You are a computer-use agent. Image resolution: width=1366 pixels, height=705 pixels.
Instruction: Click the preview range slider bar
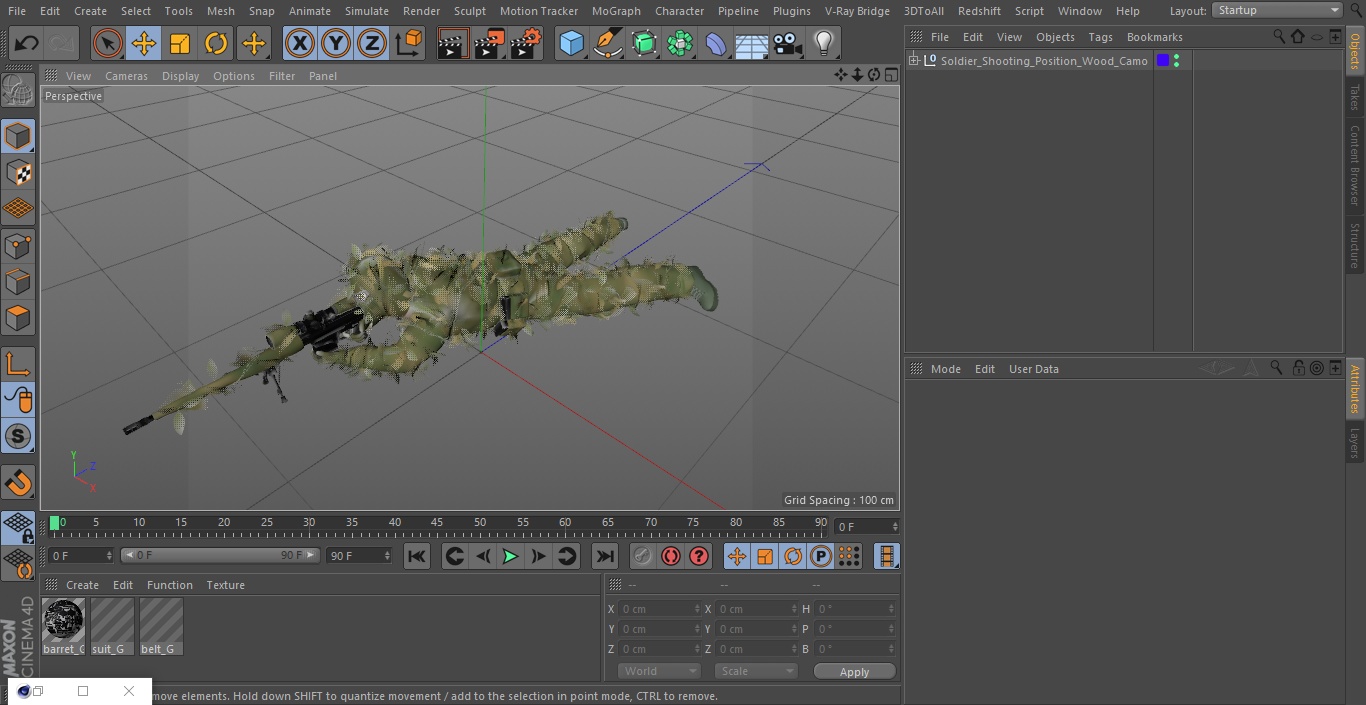click(x=220, y=555)
